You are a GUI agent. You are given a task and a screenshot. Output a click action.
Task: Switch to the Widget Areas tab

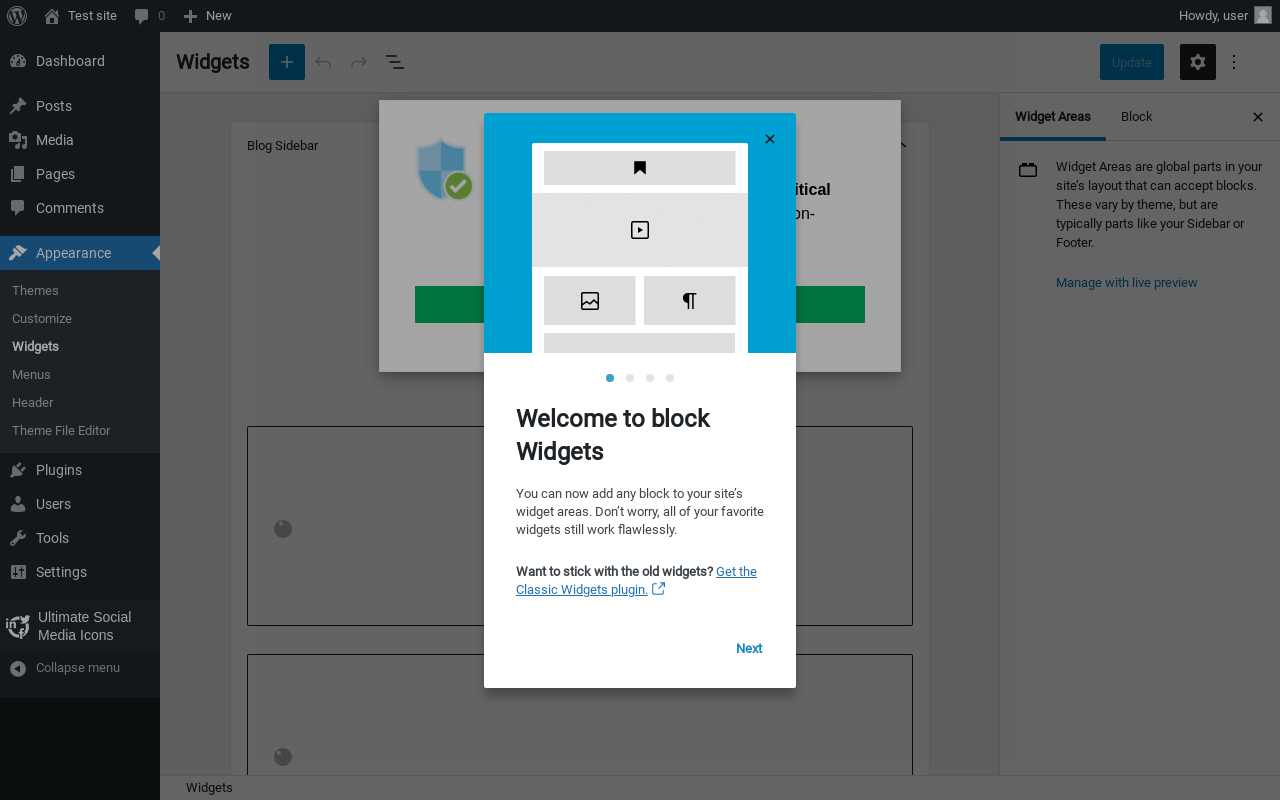click(1053, 117)
